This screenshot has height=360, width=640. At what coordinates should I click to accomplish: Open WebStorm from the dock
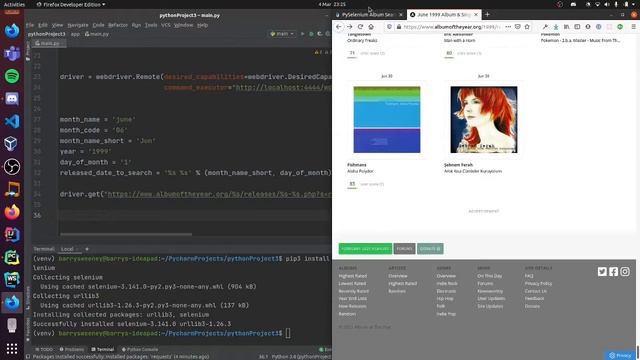12,280
